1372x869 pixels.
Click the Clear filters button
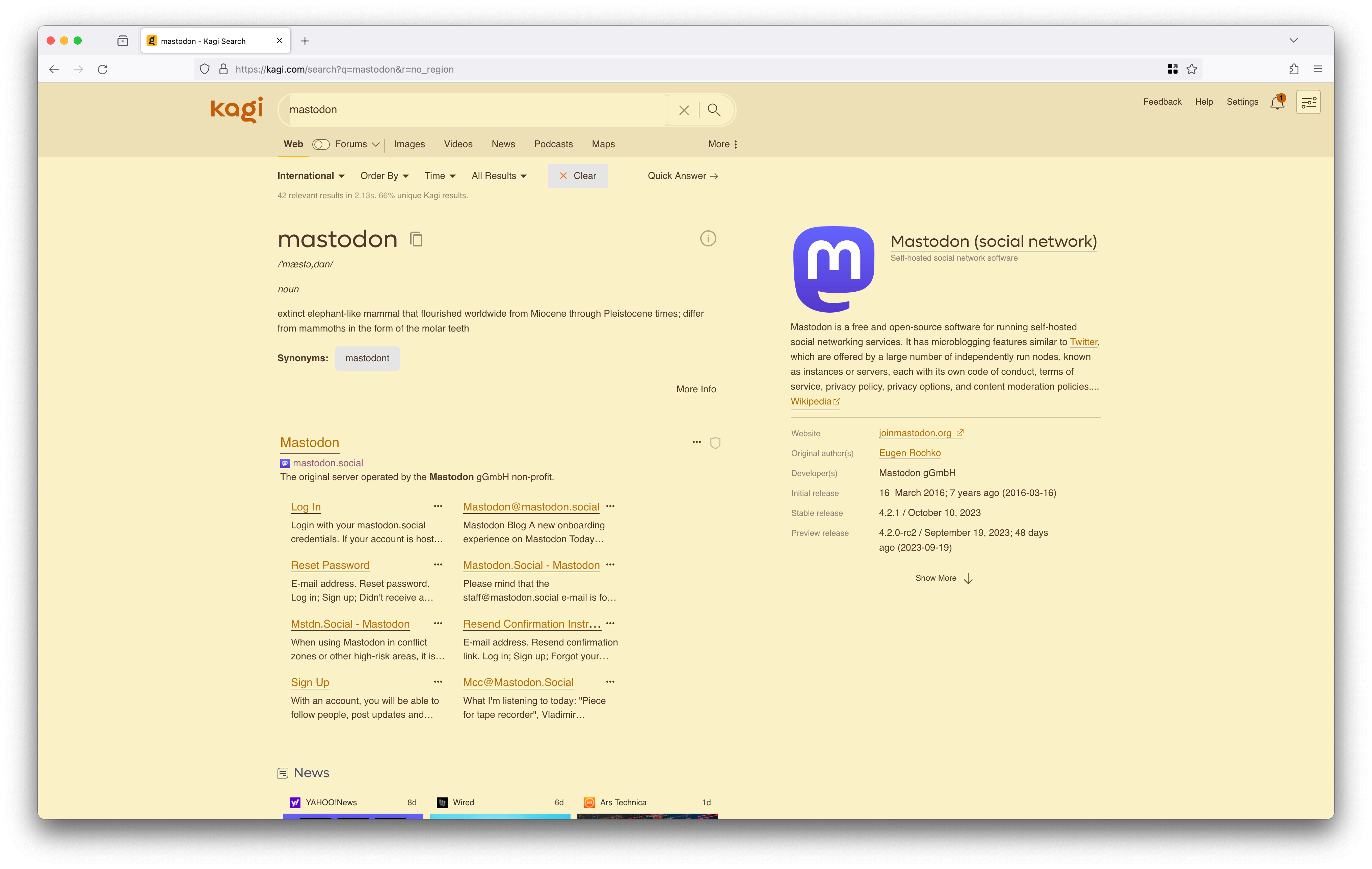(578, 176)
